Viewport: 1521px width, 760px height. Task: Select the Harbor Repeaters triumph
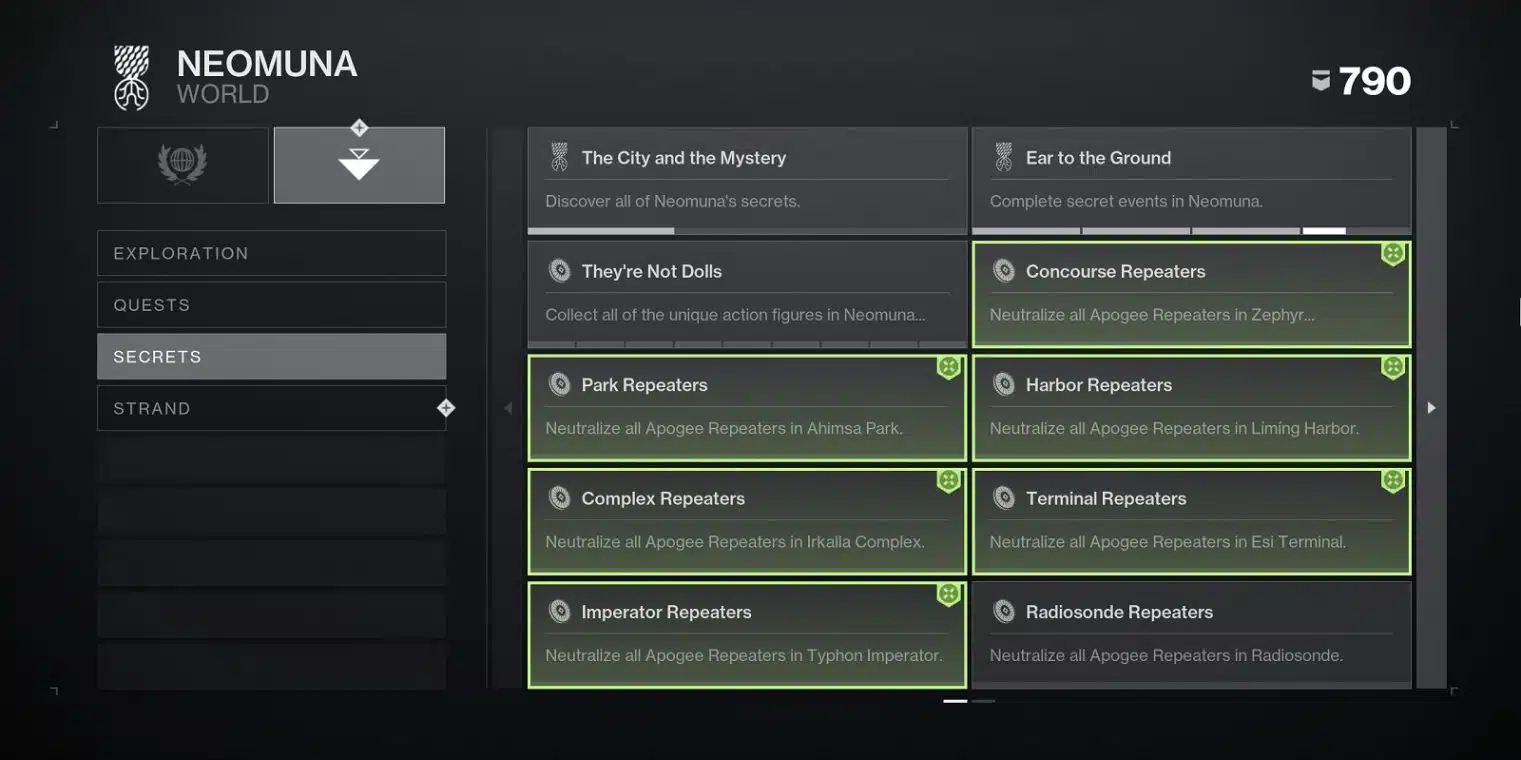1191,408
